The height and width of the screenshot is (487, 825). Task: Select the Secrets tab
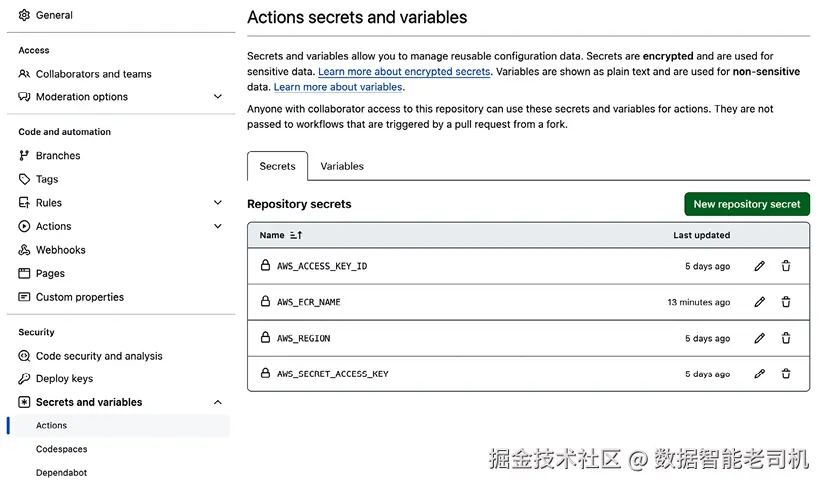pyautogui.click(x=277, y=166)
